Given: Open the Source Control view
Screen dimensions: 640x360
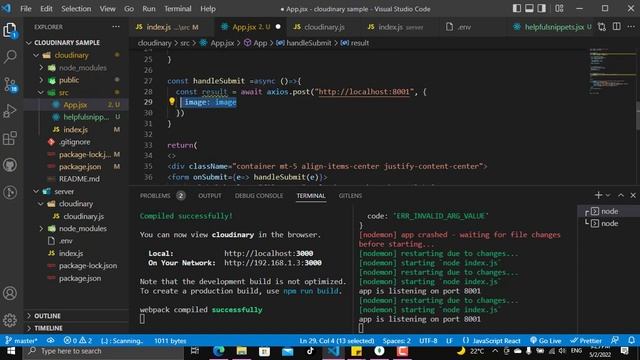Looking at the screenshot, I should [10, 84].
